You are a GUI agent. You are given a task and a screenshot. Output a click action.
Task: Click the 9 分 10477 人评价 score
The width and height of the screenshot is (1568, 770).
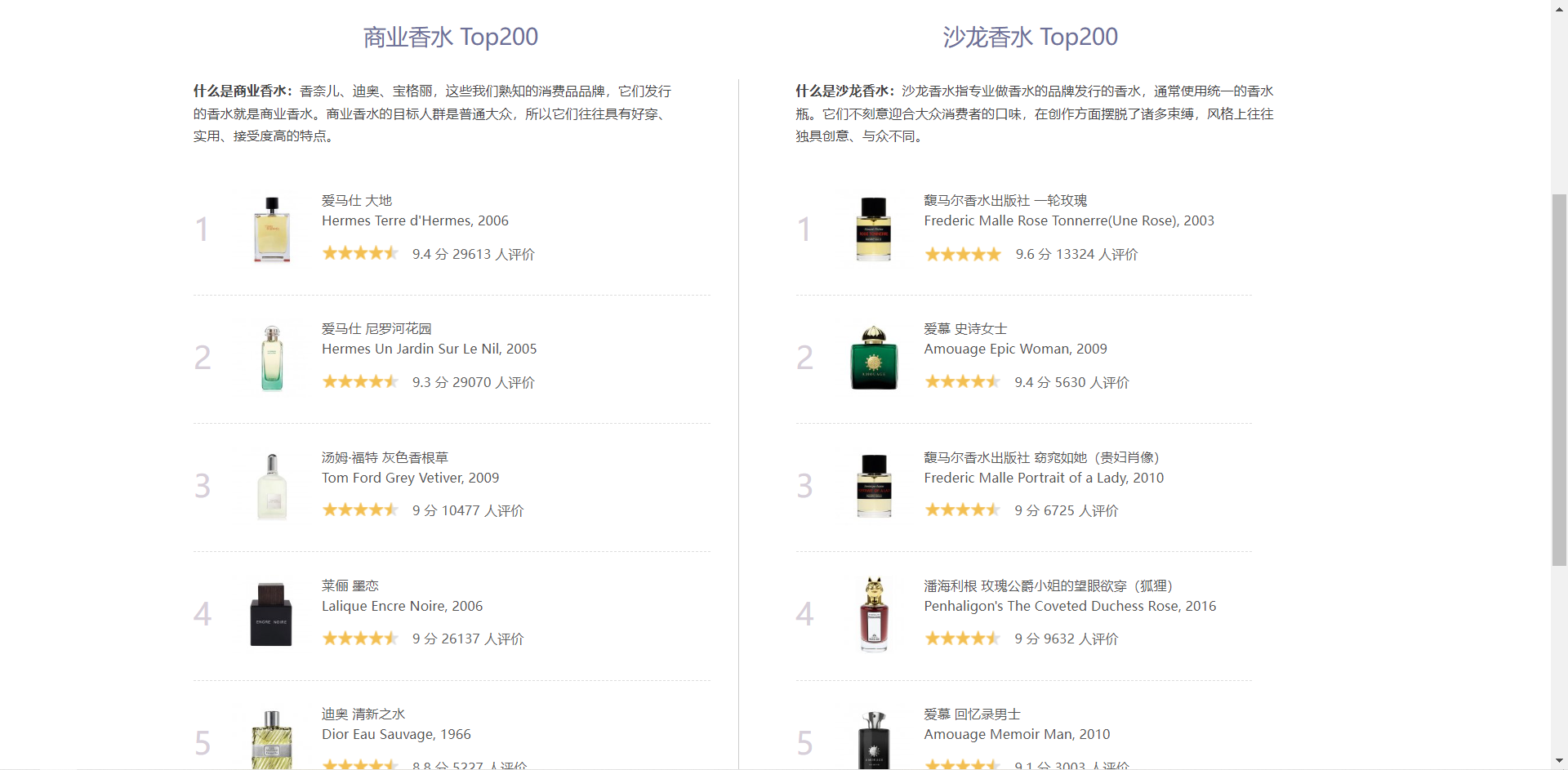pyautogui.click(x=468, y=511)
